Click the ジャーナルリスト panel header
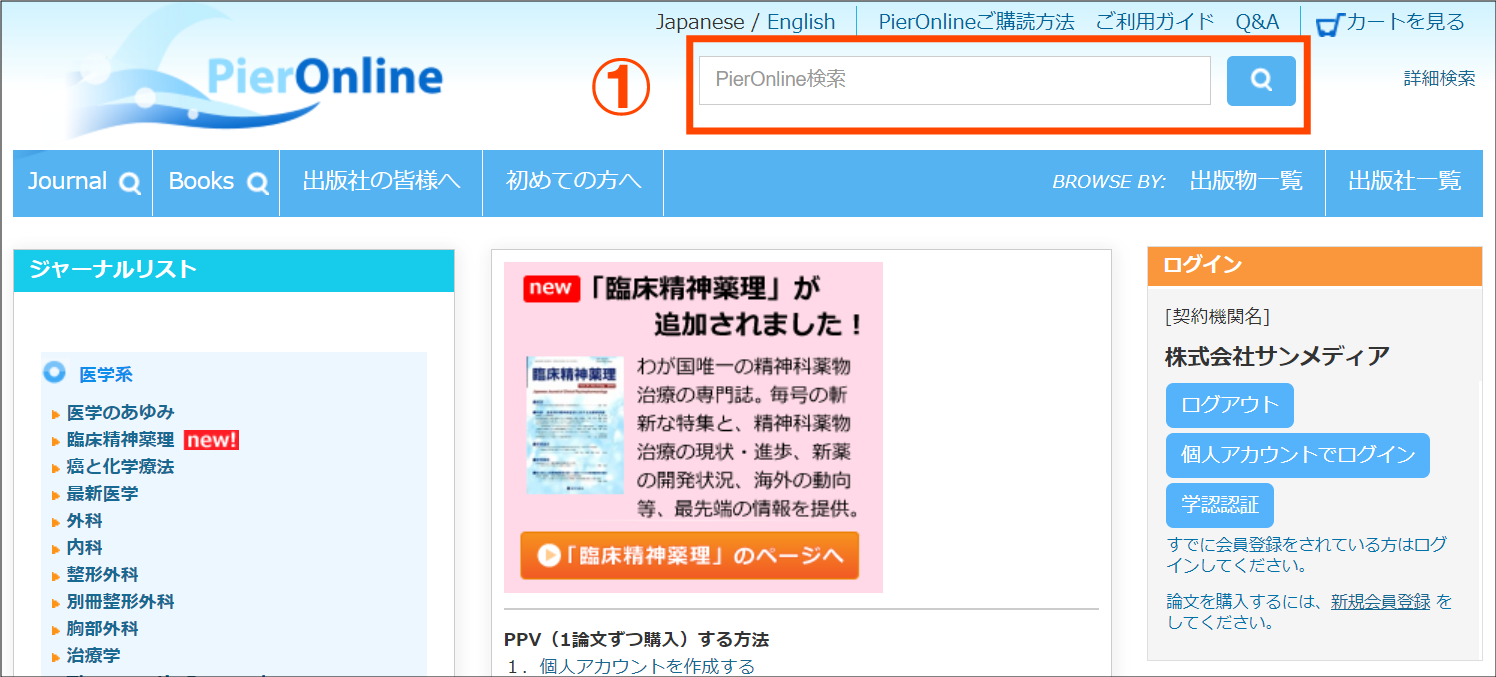 [x=234, y=270]
